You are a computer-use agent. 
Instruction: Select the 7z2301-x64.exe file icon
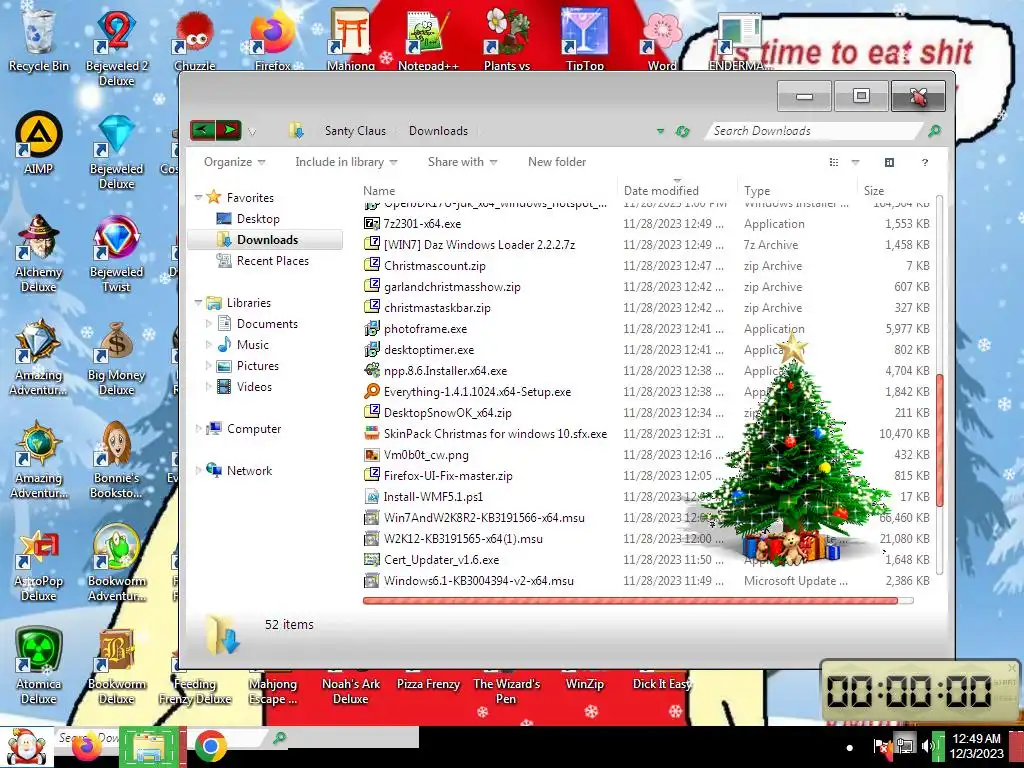tap(372, 223)
